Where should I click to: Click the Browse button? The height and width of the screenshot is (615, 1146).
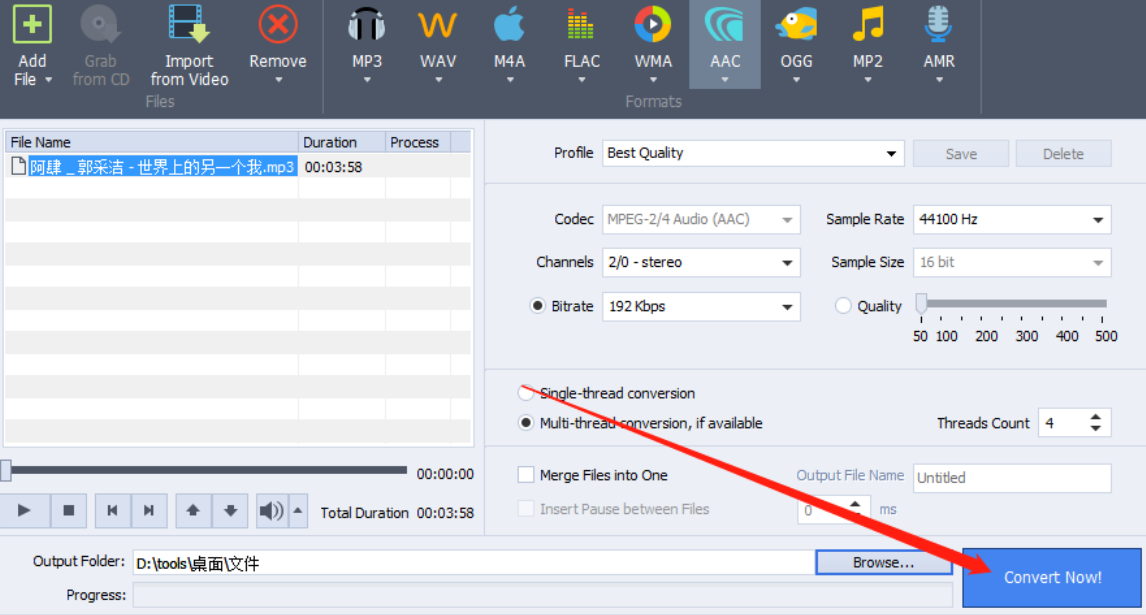tap(884, 562)
